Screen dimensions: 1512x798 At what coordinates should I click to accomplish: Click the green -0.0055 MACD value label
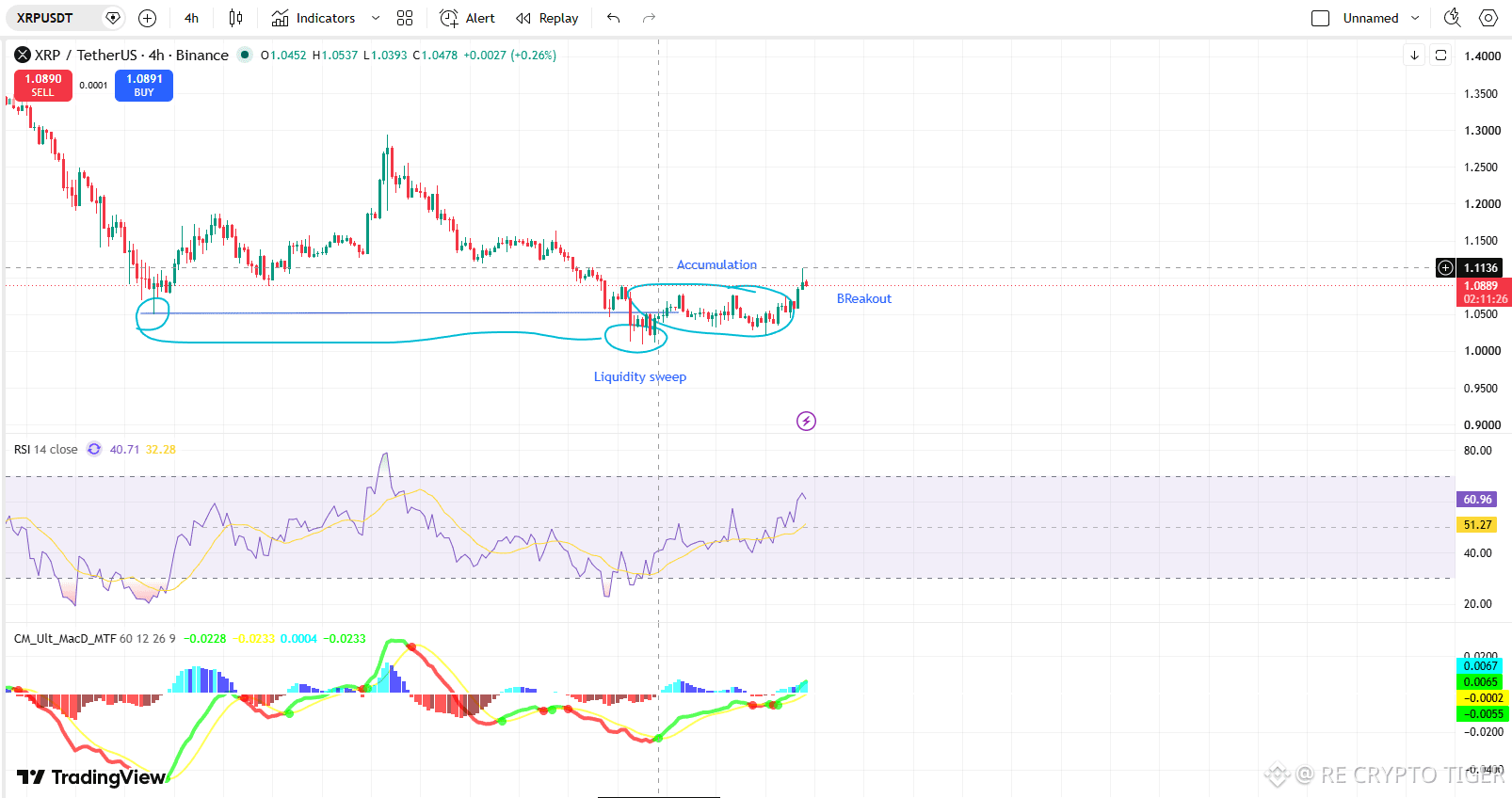[x=1483, y=713]
